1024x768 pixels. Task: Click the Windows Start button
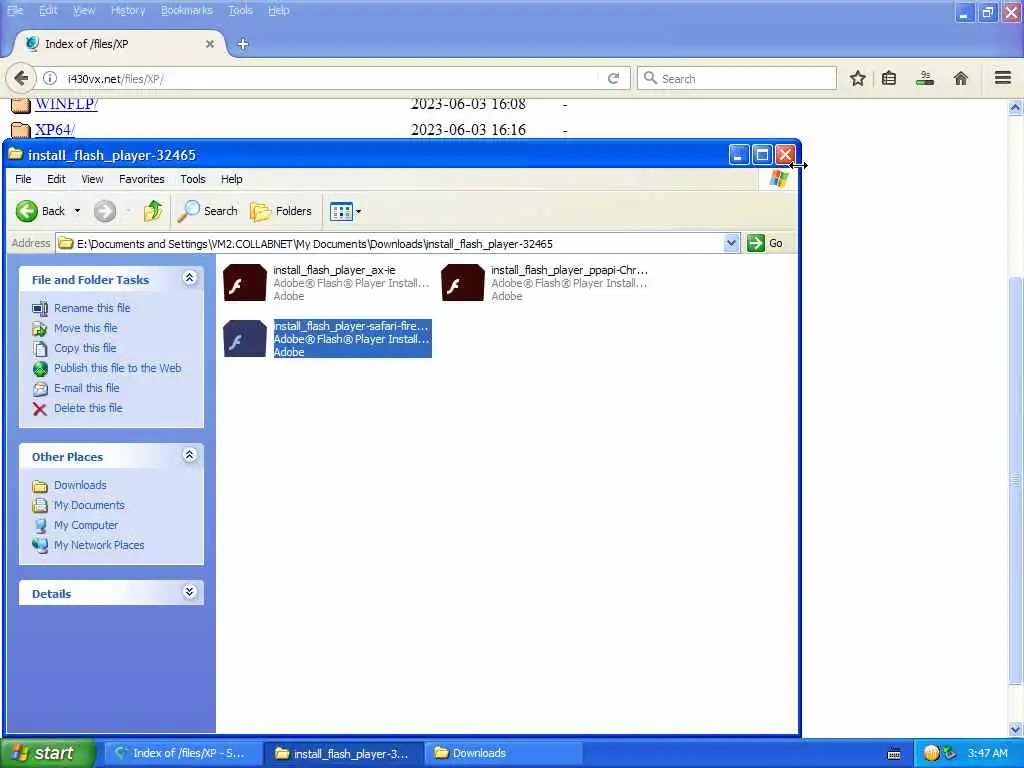click(x=48, y=753)
